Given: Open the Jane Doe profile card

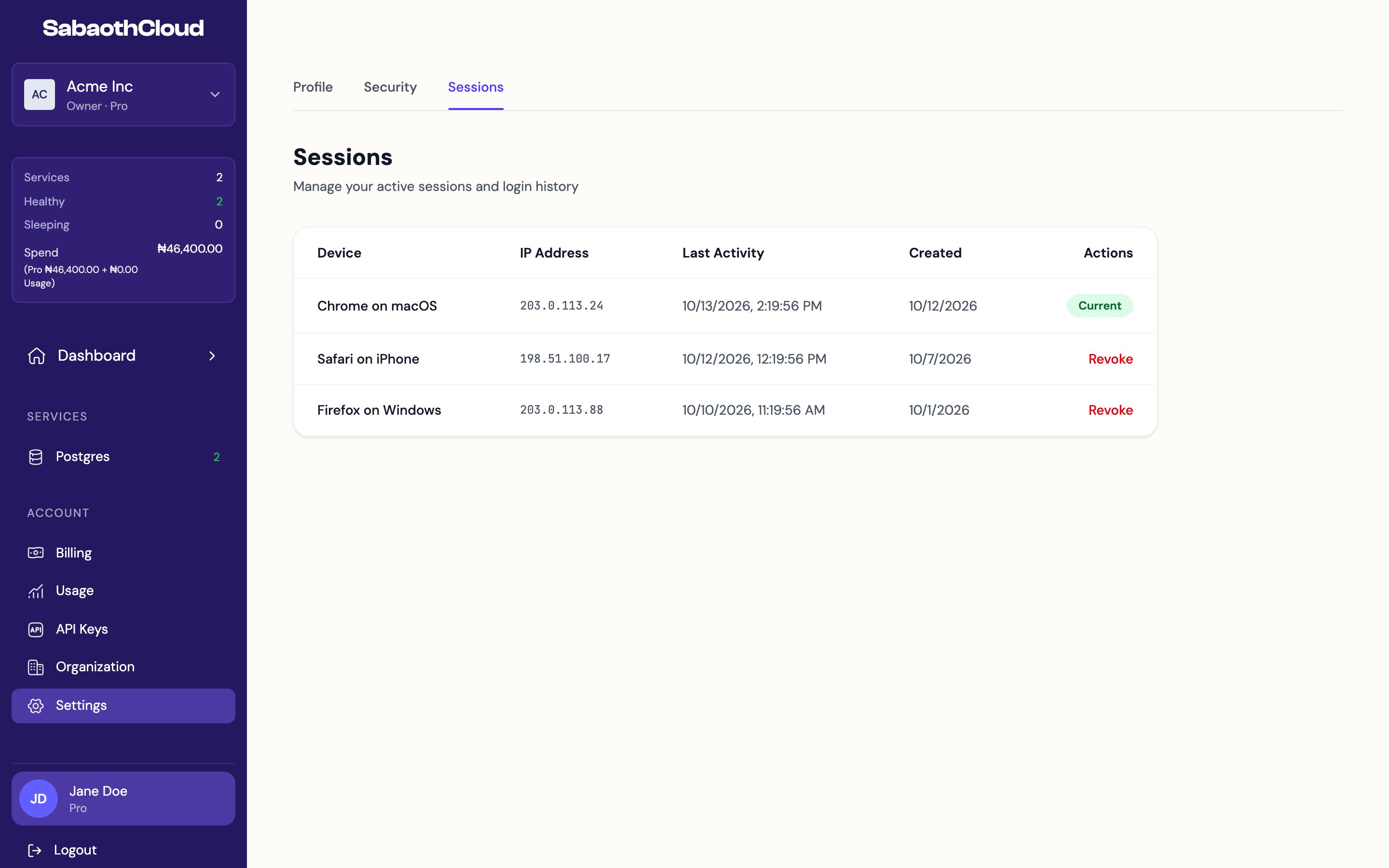Looking at the screenshot, I should [123, 799].
